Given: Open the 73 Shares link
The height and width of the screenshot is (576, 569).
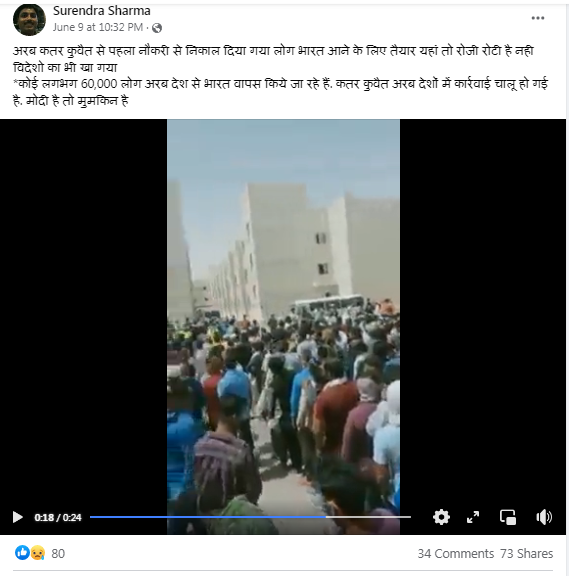Looking at the screenshot, I should (526, 553).
